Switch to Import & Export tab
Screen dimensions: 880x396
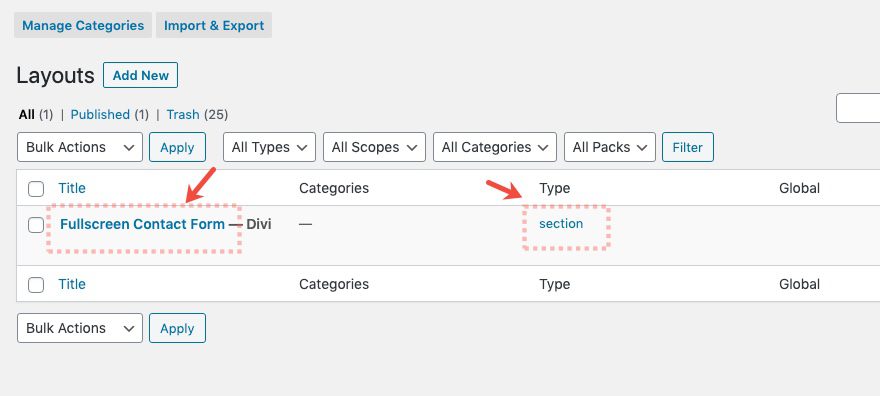point(214,25)
